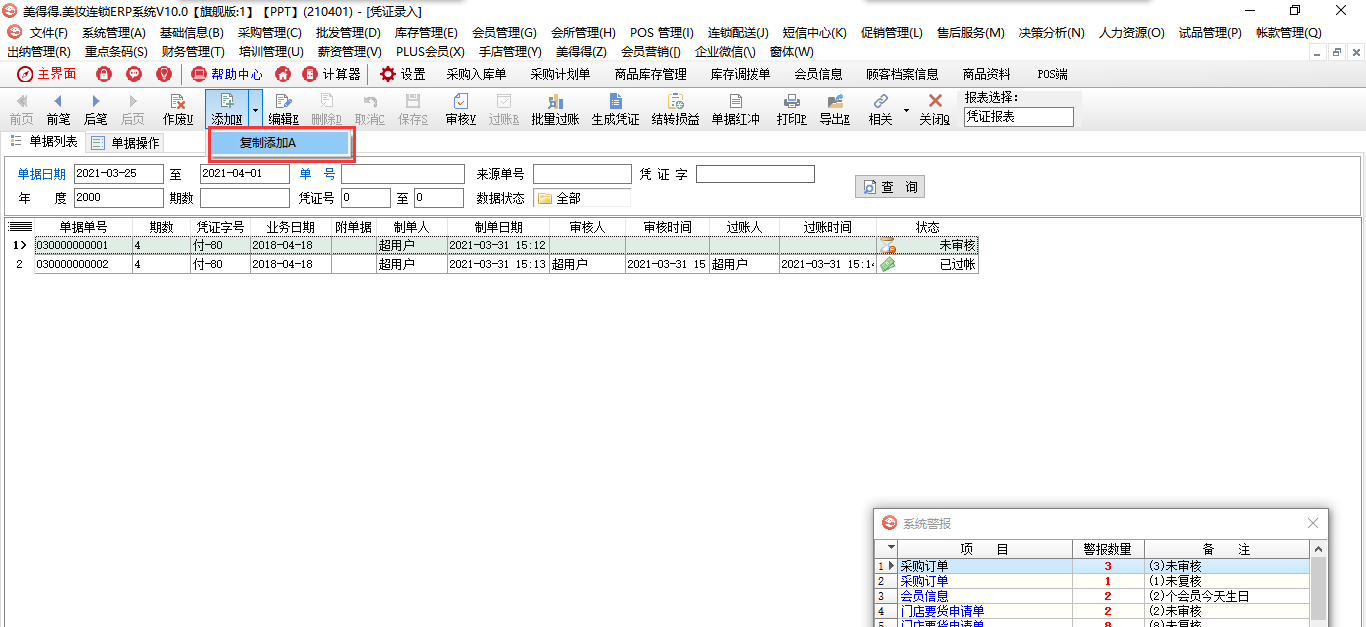Click the 单号 input field
The width and height of the screenshot is (1366, 627).
[x=403, y=174]
